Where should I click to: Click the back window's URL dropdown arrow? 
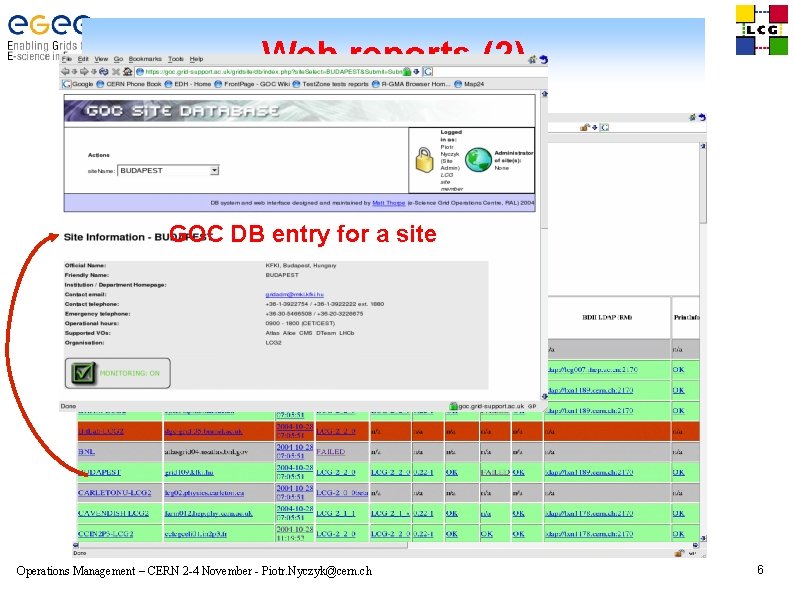point(594,128)
